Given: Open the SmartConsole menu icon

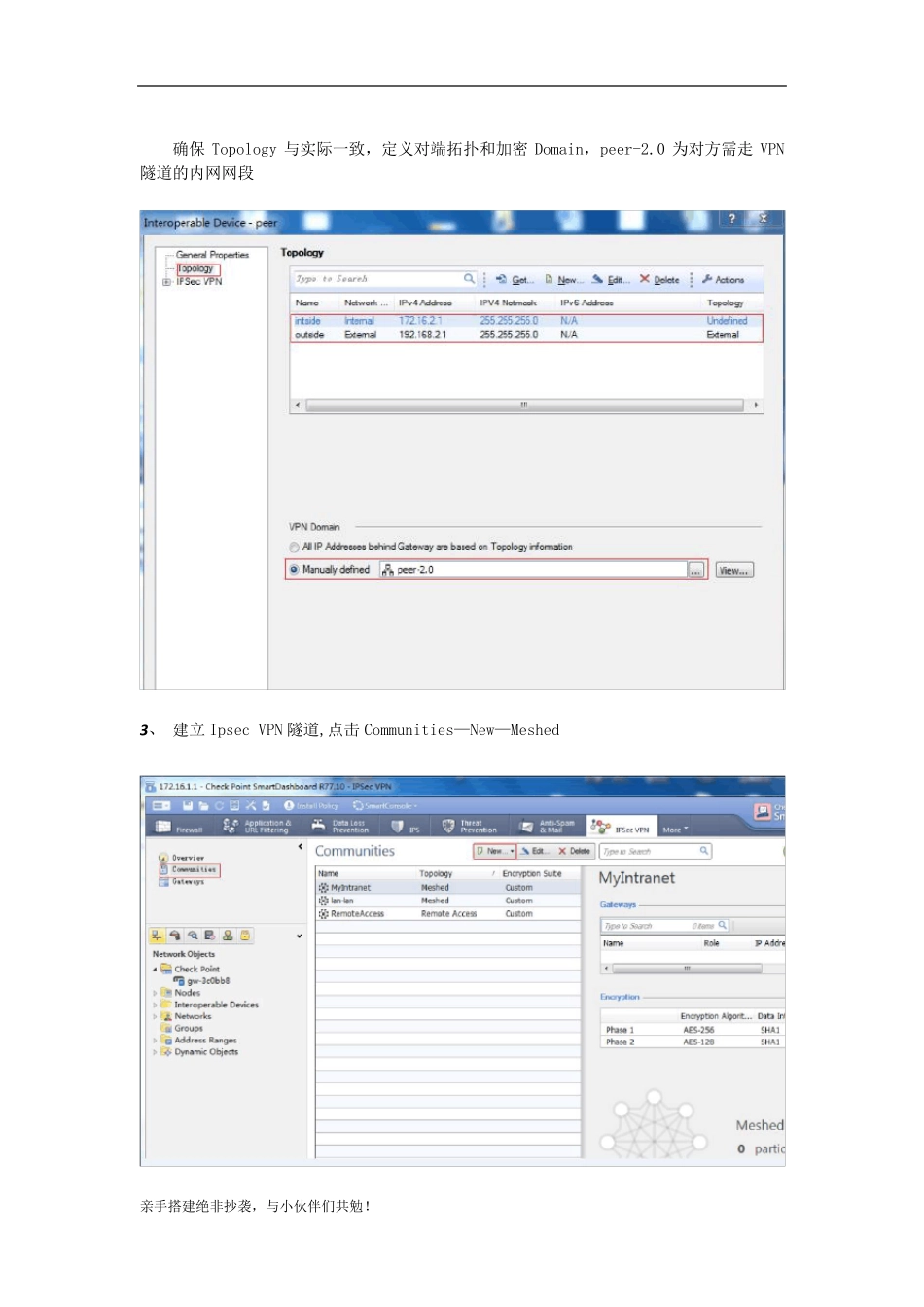Looking at the screenshot, I should (x=358, y=805).
